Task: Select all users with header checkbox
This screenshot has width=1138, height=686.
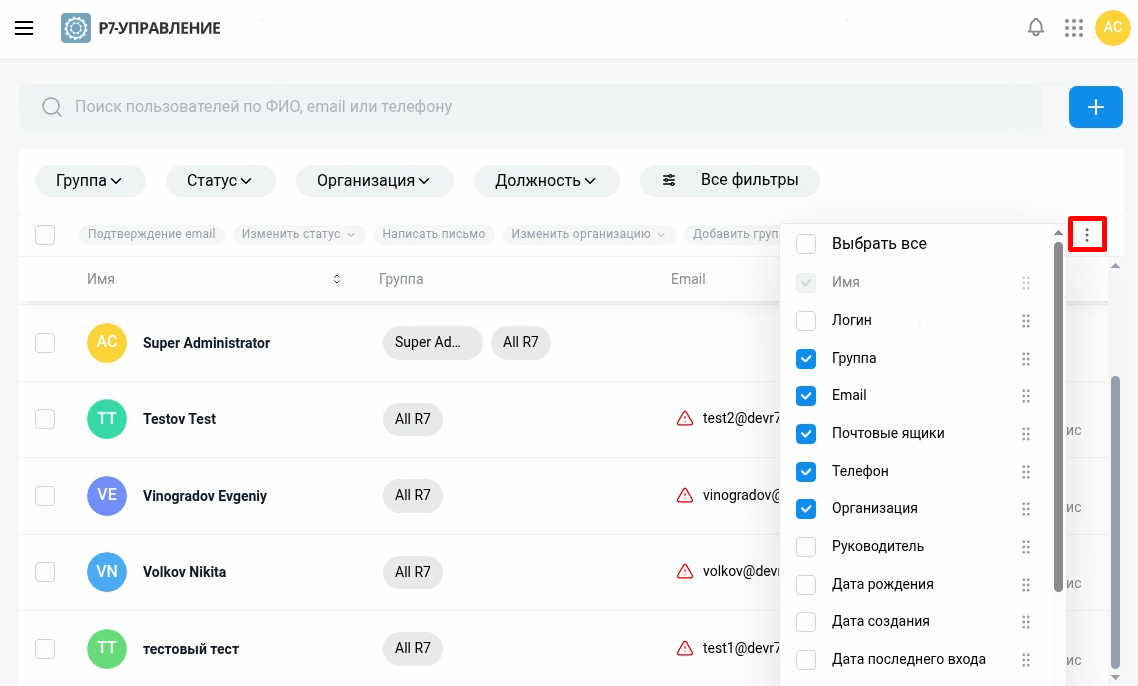Action: click(x=45, y=234)
